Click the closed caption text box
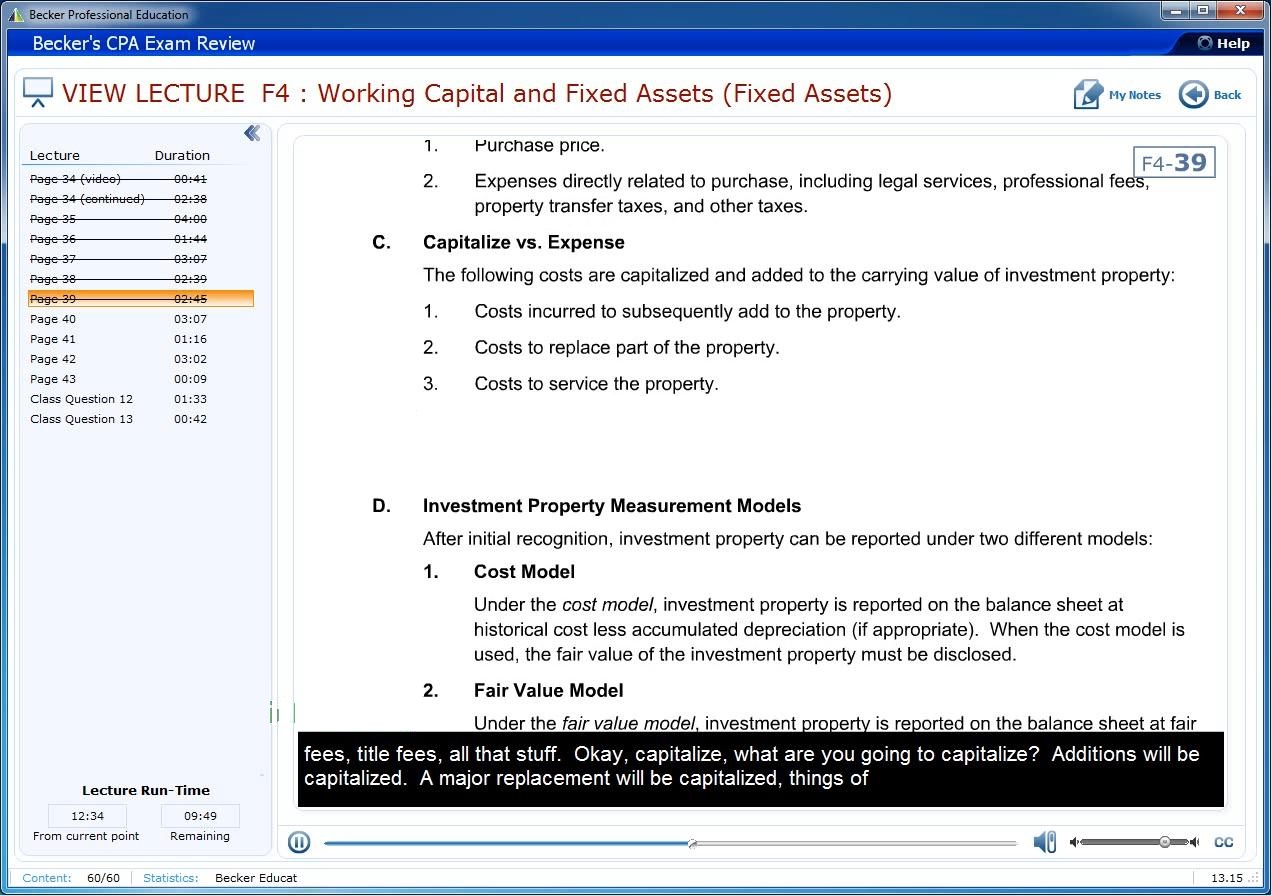This screenshot has height=896, width=1272. 761,769
